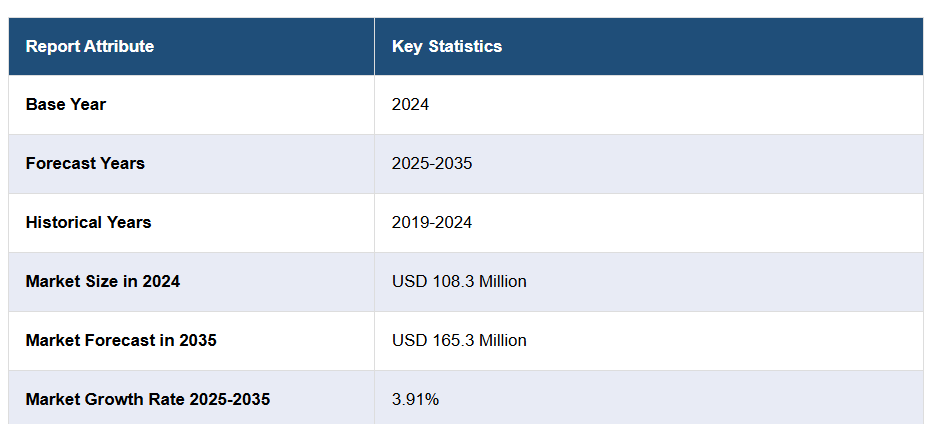
Task: Click the USD 108.3 Million value
Action: coord(459,281)
